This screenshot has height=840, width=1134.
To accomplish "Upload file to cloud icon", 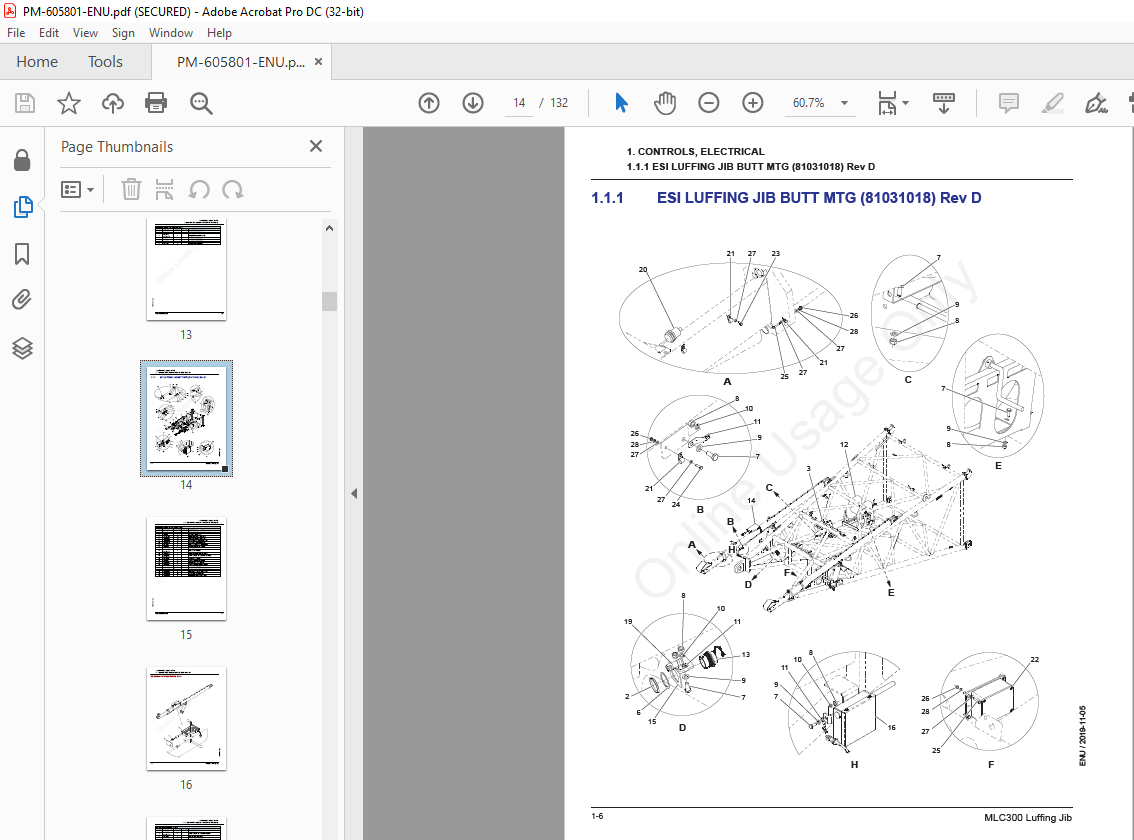I will pyautogui.click(x=113, y=103).
